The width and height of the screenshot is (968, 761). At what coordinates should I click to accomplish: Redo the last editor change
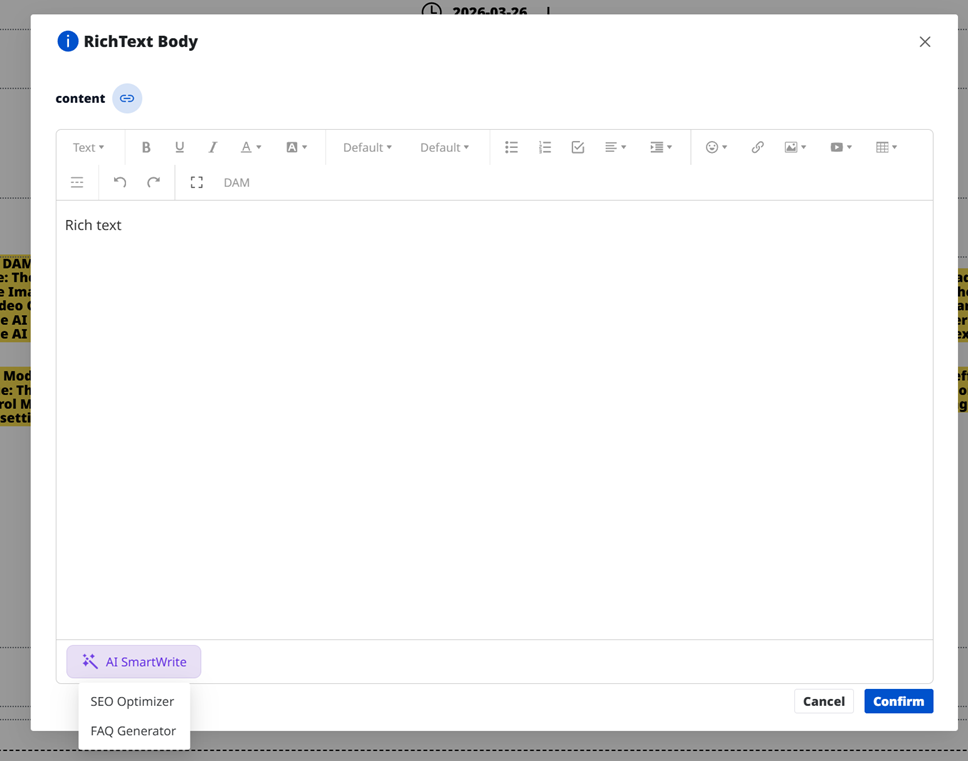pyautogui.click(x=154, y=182)
